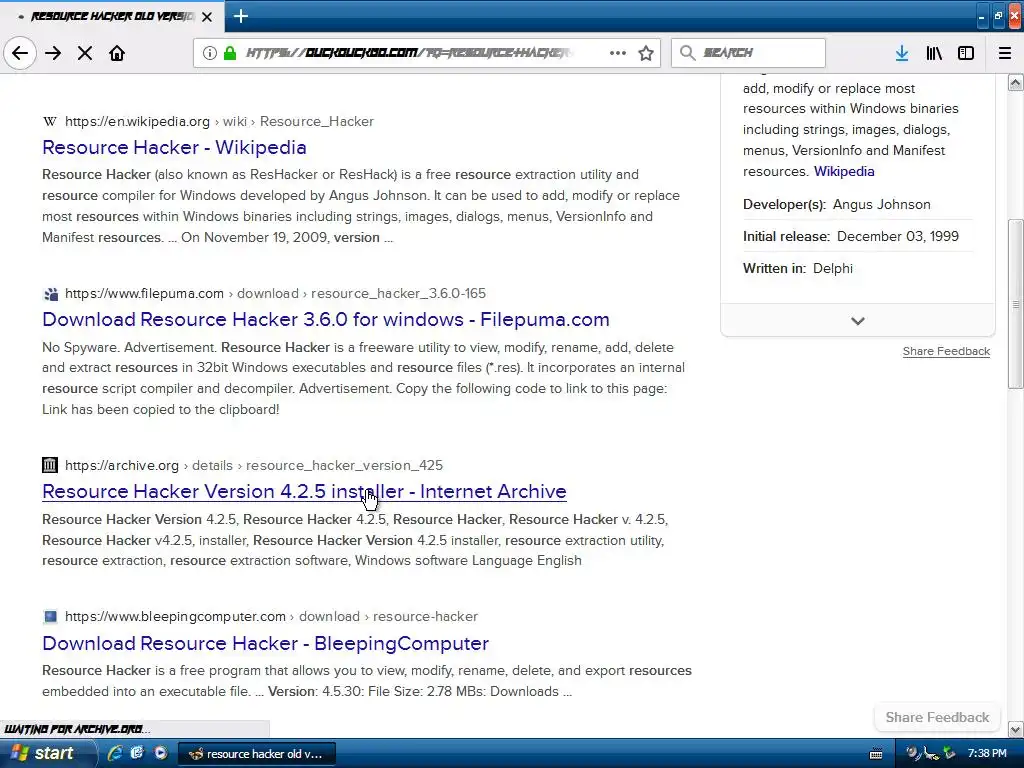Go forward to the next page
The image size is (1024, 768).
tap(53, 53)
